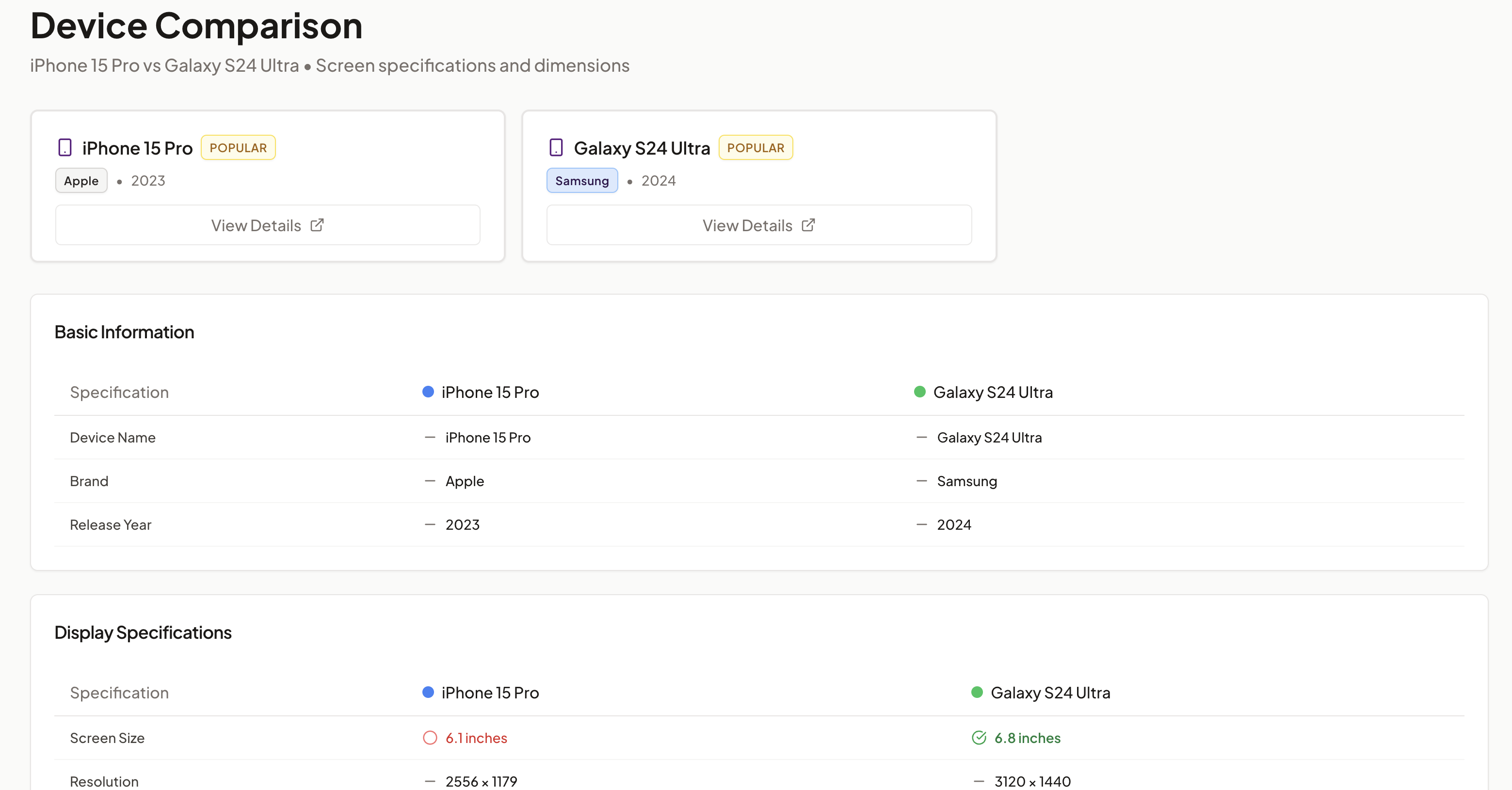The height and width of the screenshot is (790, 1512).
Task: Click the Display Specifications section heading
Action: [143, 632]
